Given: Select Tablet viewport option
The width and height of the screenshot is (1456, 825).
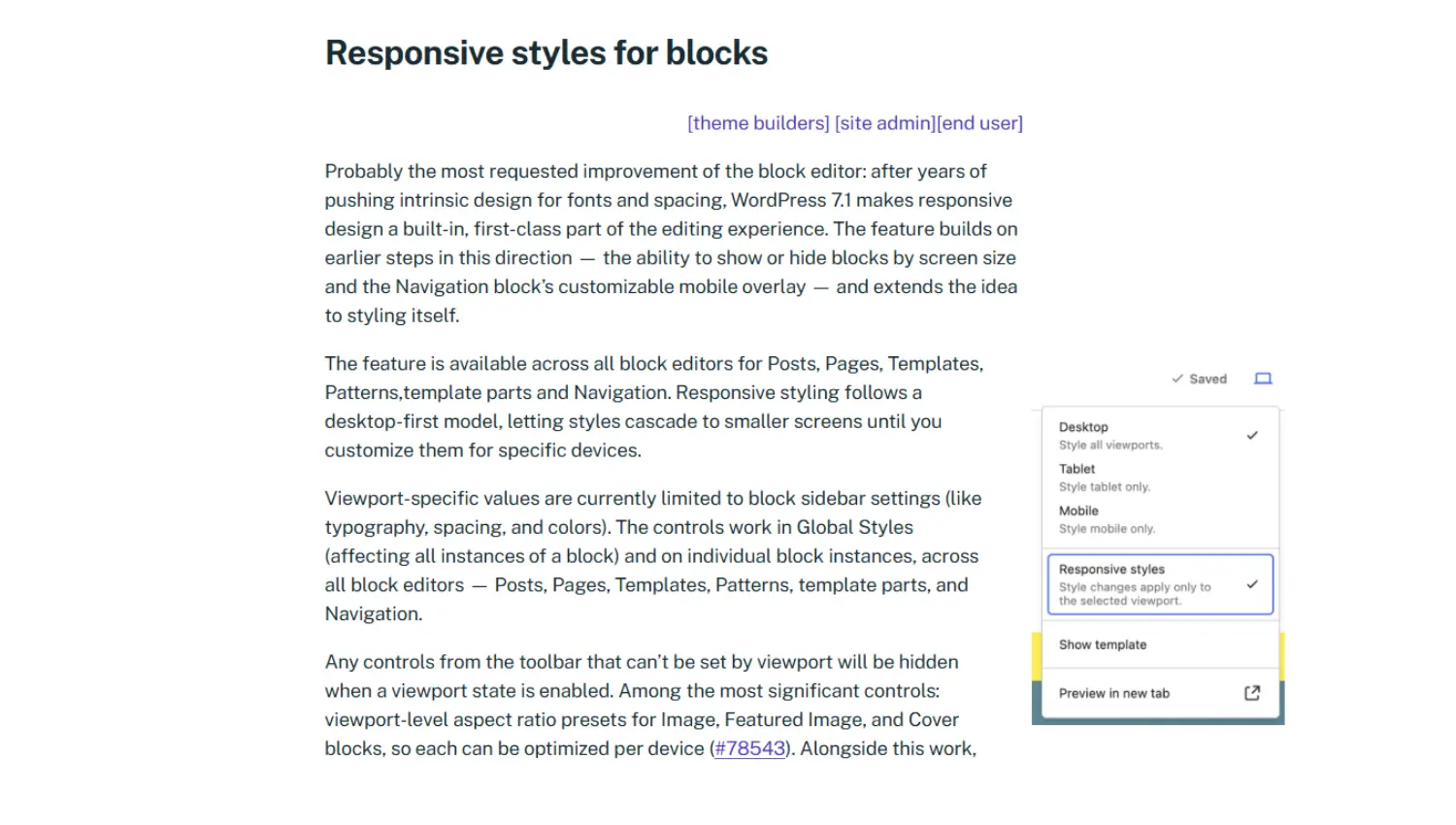Looking at the screenshot, I should (1160, 477).
